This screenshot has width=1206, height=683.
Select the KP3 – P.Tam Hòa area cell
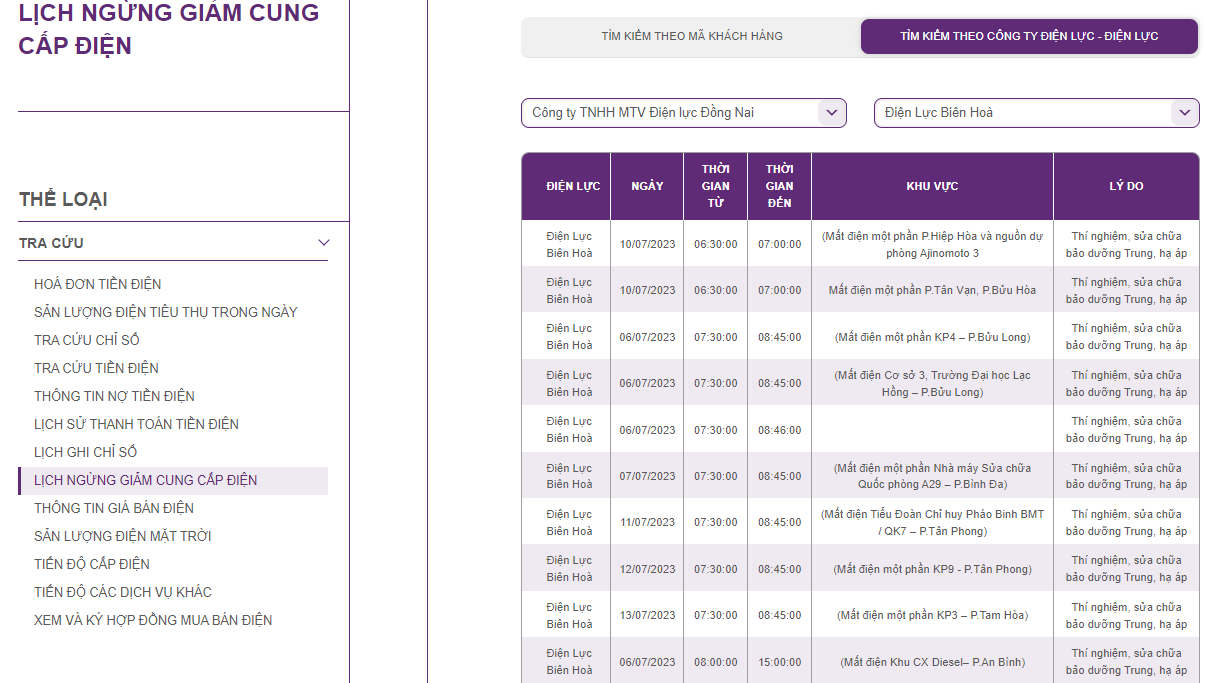point(933,615)
